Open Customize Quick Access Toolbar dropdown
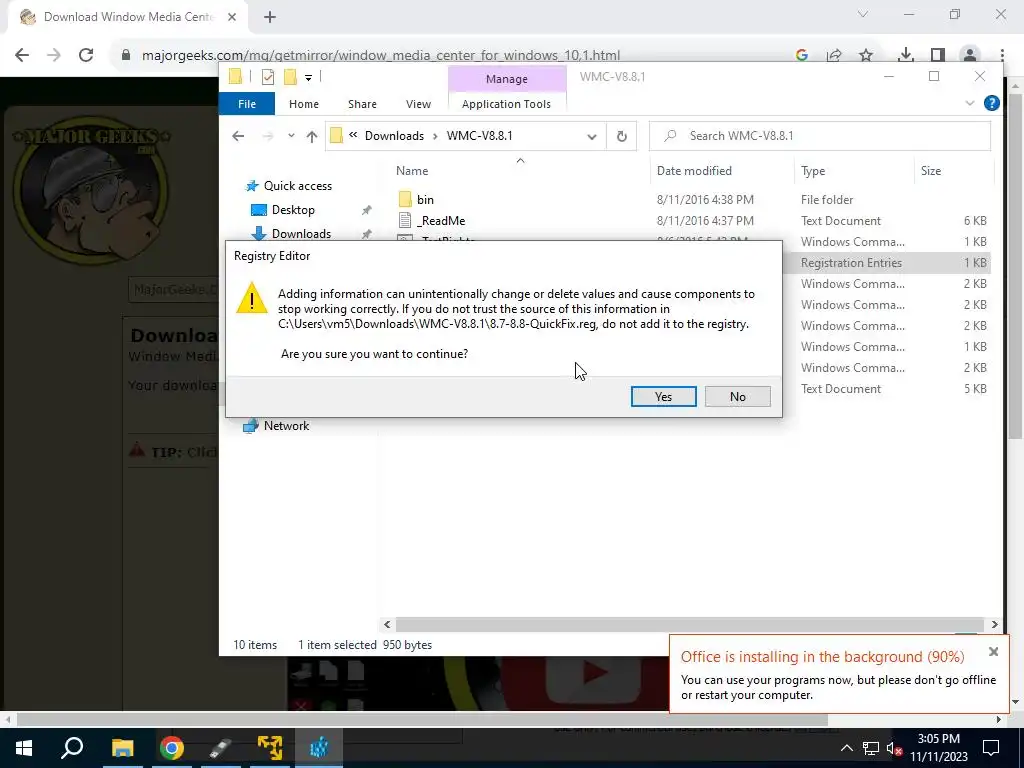This screenshot has width=1024, height=768. click(308, 78)
